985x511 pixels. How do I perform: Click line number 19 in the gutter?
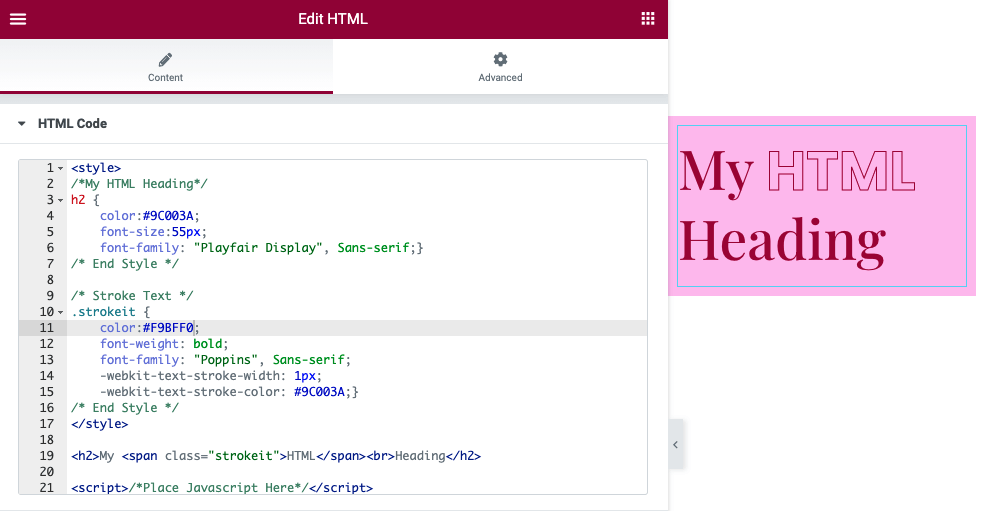pyautogui.click(x=47, y=456)
